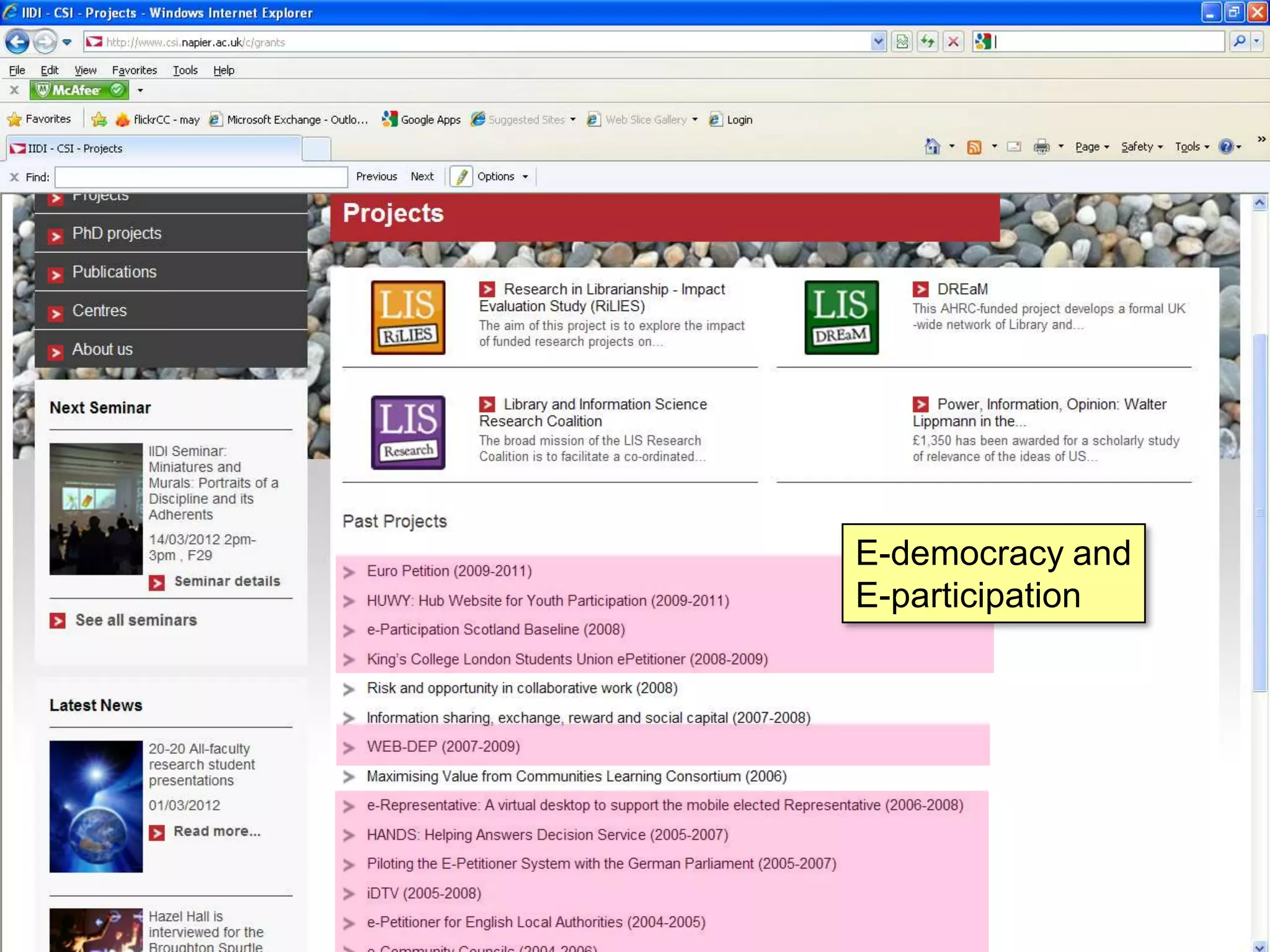
Task: Click the LIS Research logo thumbnail
Action: 408,433
